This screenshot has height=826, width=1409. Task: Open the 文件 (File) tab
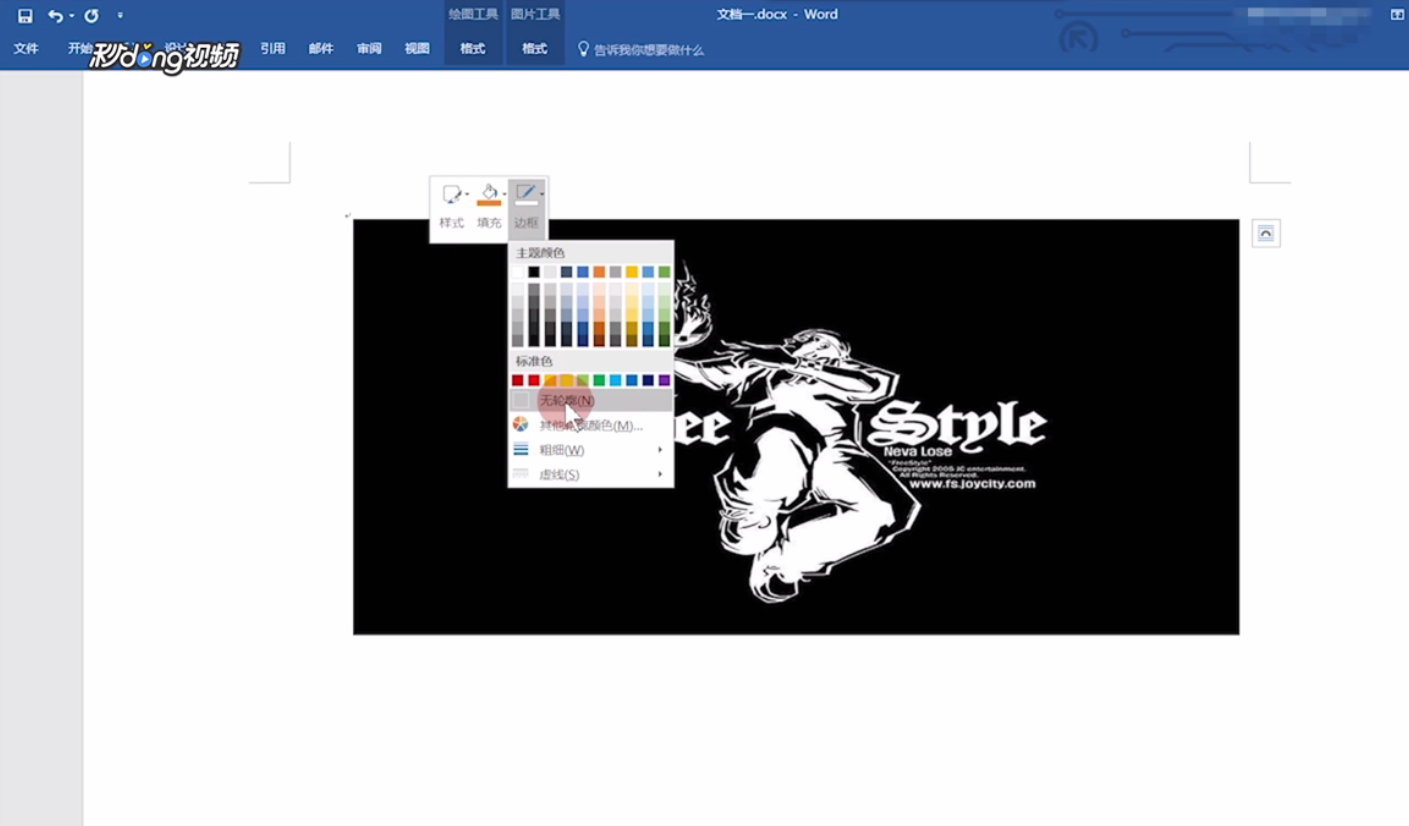[x=26, y=48]
